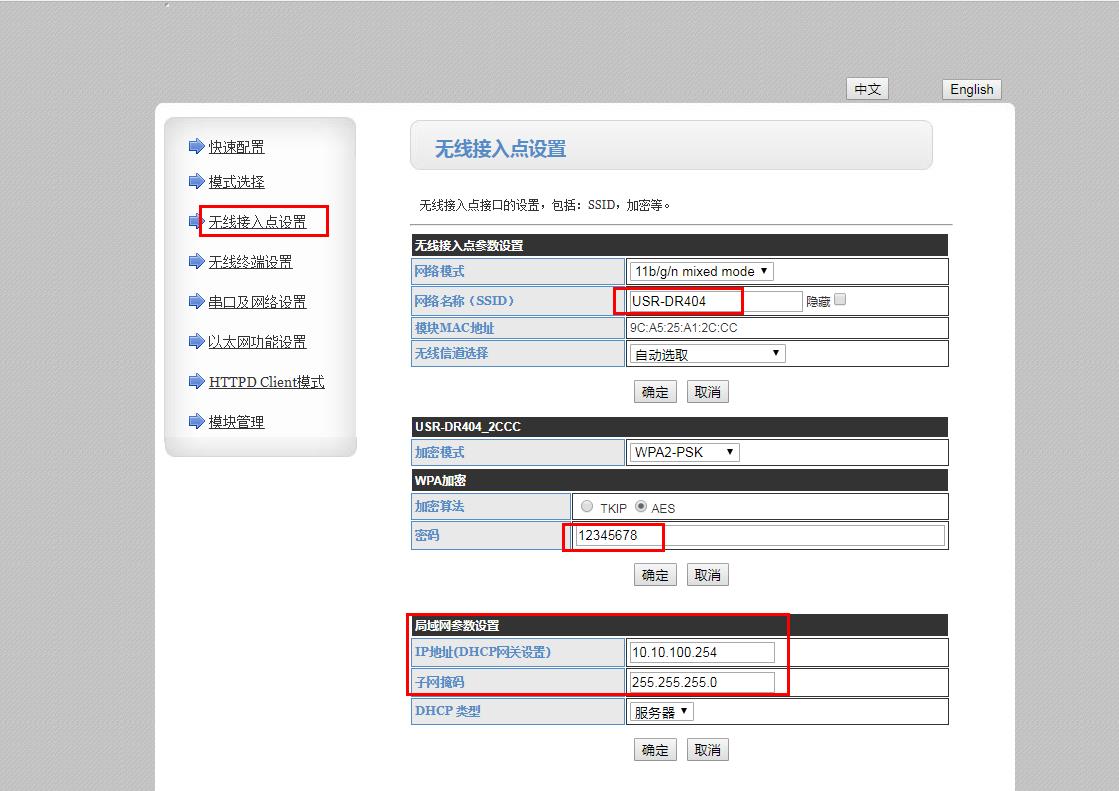Screen dimensions: 1119x791
Task: Select the AES encryption radio button
Action: click(641, 507)
